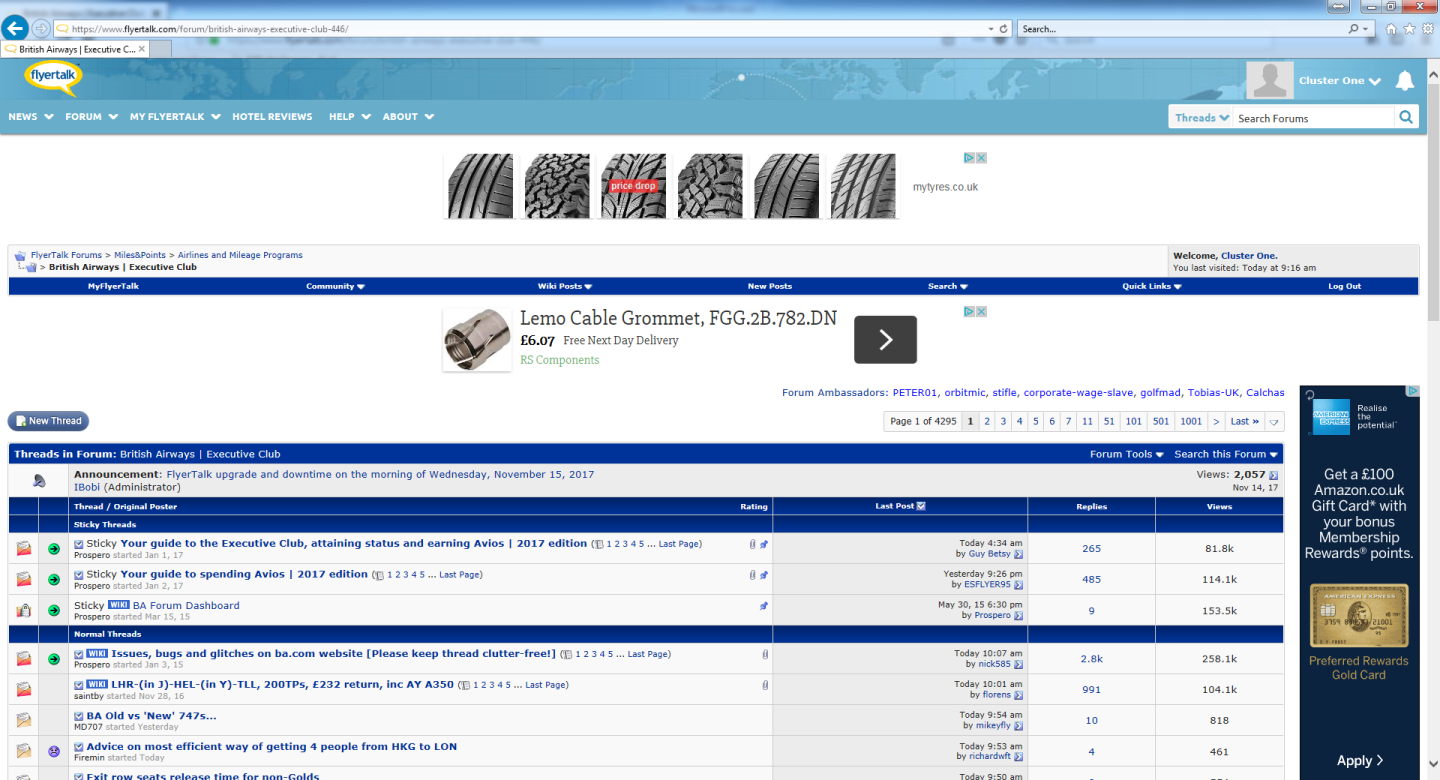The width and height of the screenshot is (1440, 780).
Task: Open the Community menu
Action: coord(335,286)
